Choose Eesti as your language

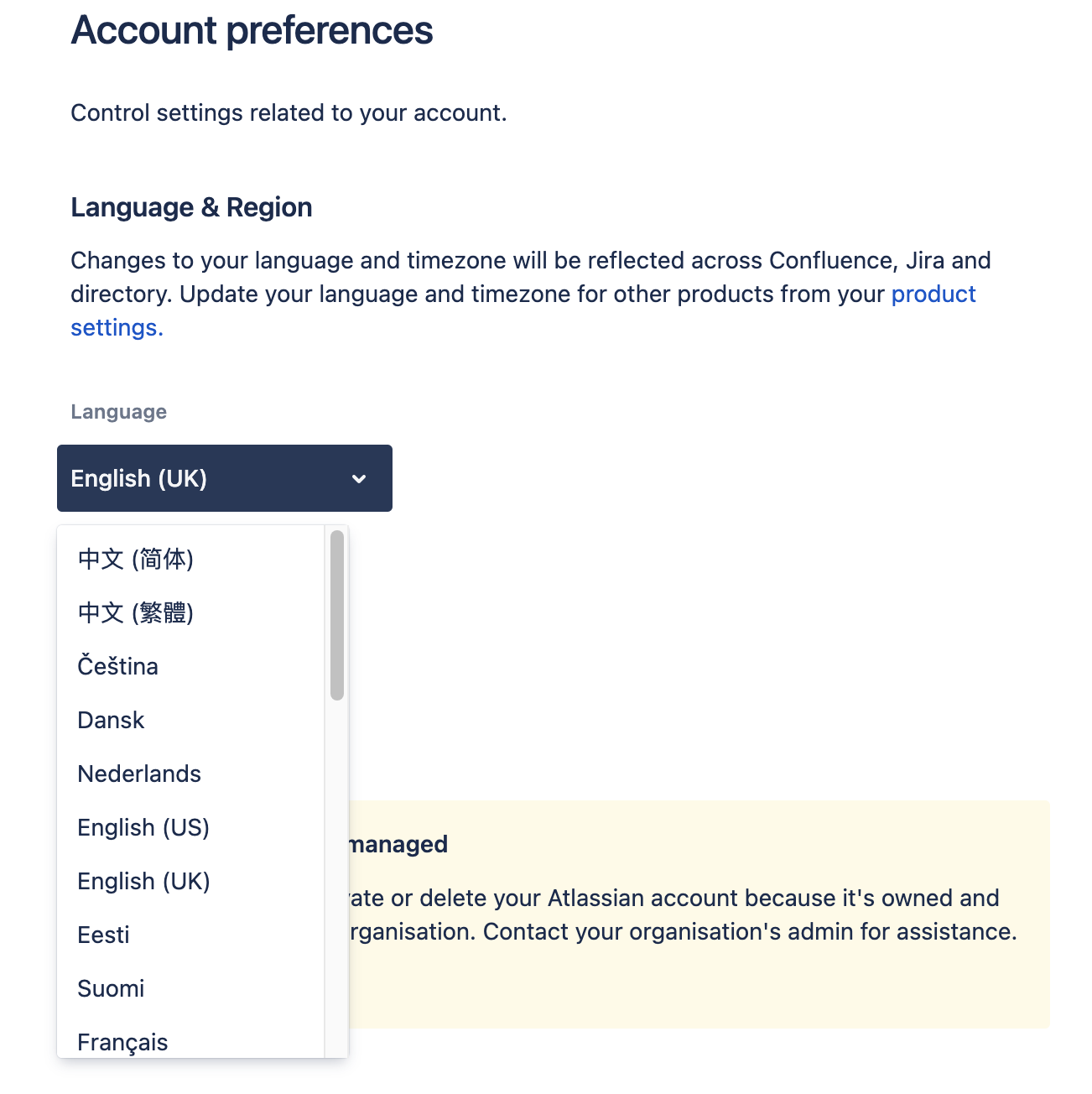(103, 935)
